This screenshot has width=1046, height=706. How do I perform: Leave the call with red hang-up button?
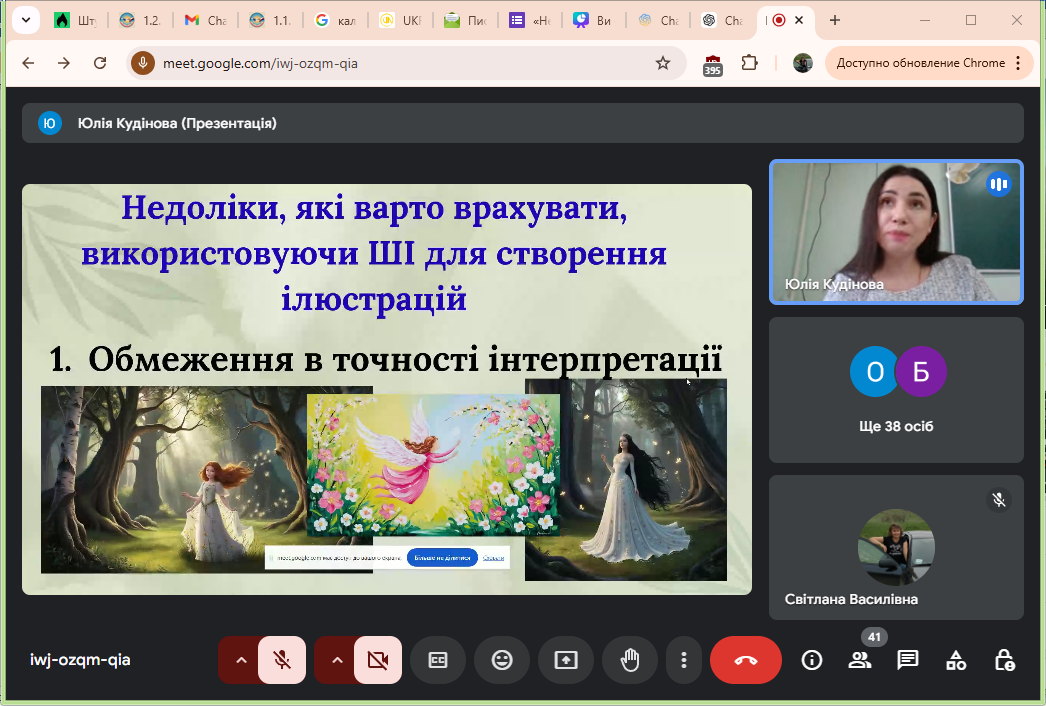point(745,660)
